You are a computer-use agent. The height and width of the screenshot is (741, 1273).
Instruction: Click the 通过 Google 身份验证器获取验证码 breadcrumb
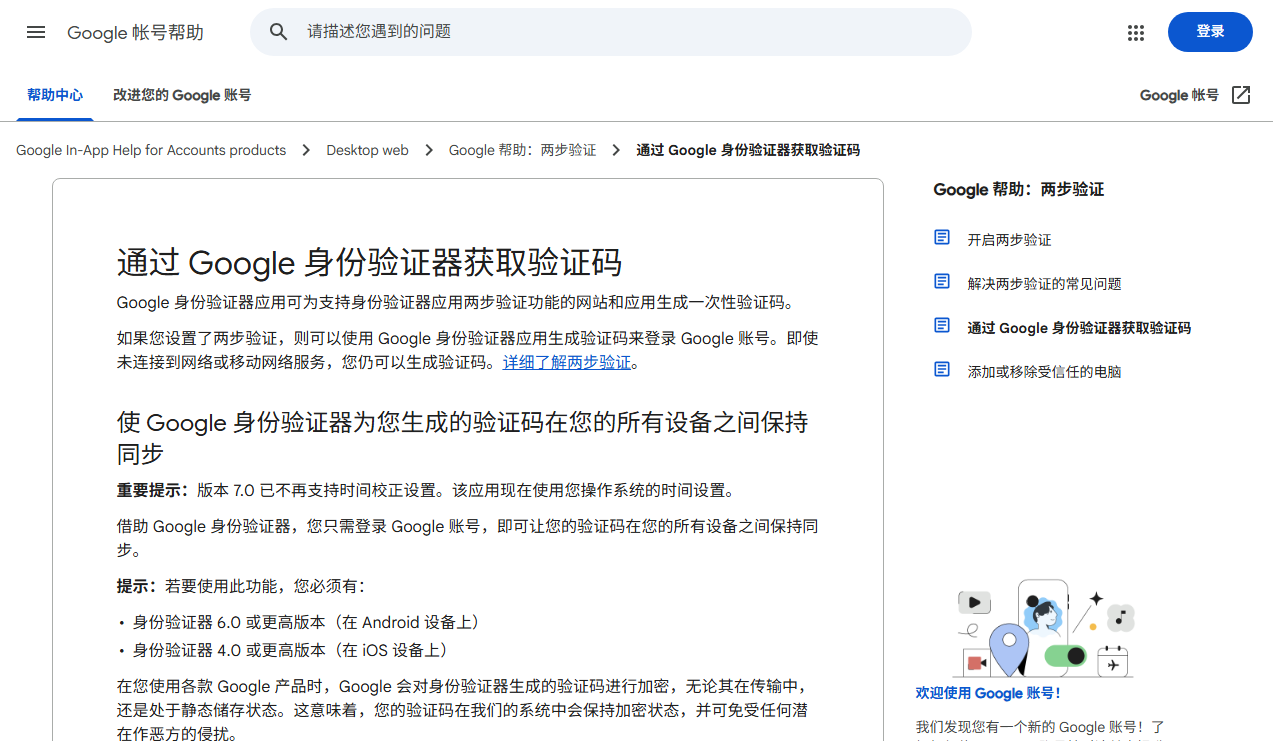[748, 150]
